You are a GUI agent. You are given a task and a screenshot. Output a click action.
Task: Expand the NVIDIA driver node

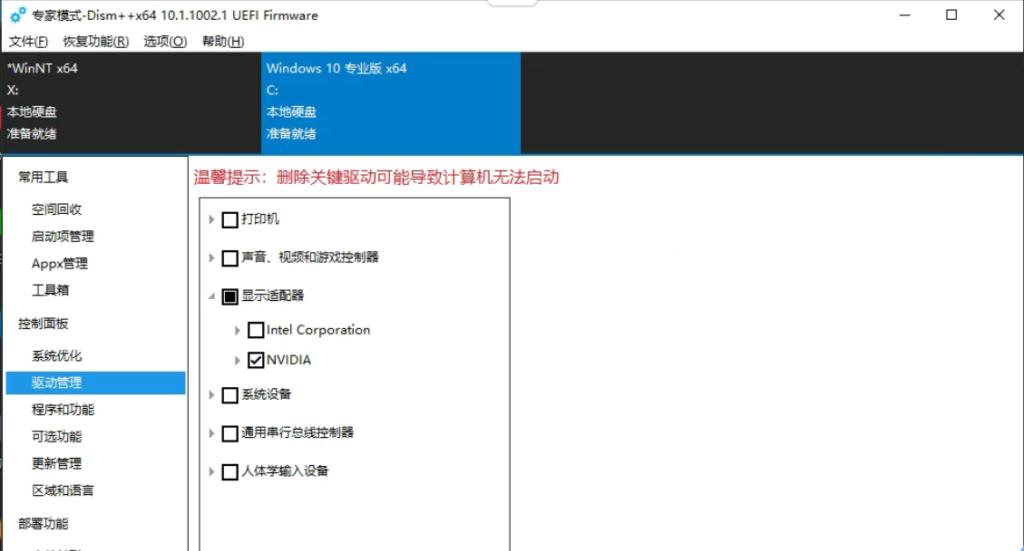[x=238, y=360]
